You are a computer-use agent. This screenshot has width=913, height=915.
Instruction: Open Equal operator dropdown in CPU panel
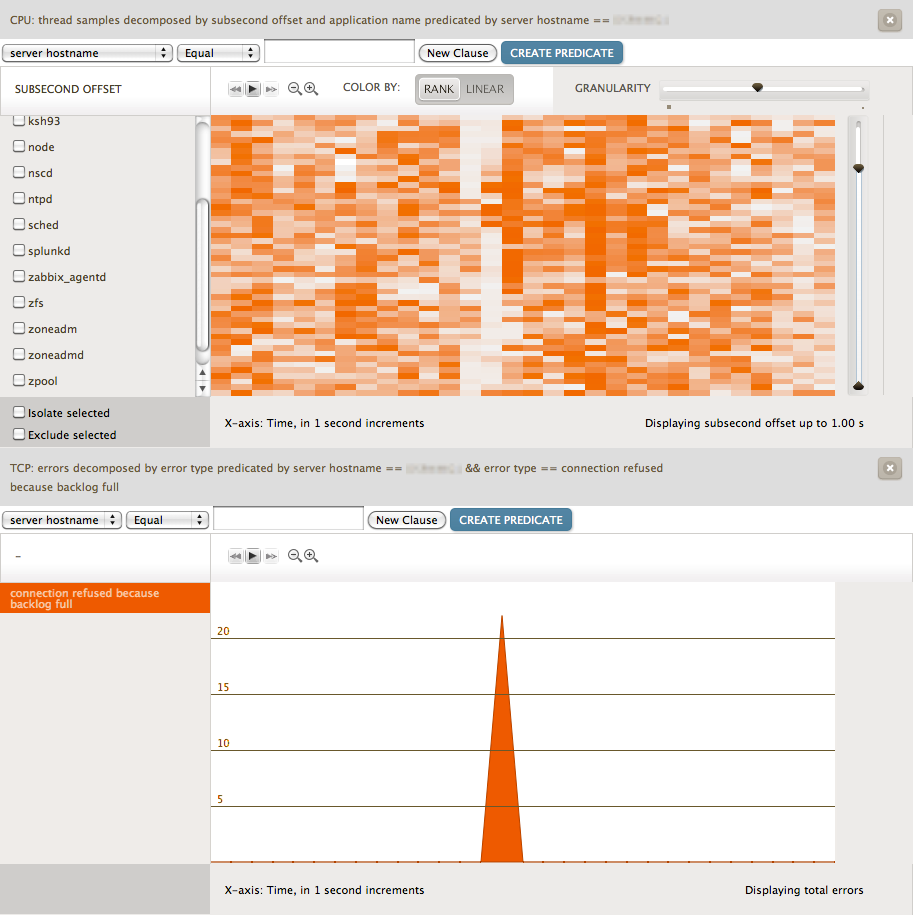coord(218,53)
